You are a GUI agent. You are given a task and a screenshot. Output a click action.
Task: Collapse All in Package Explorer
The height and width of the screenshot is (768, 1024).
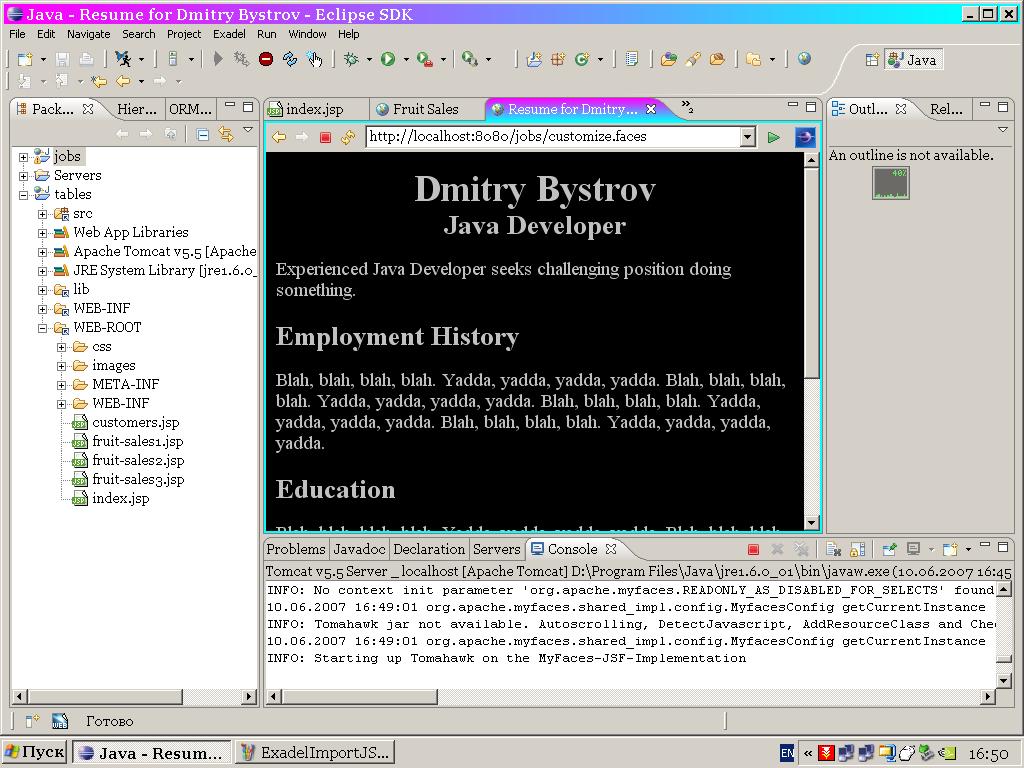point(203,135)
